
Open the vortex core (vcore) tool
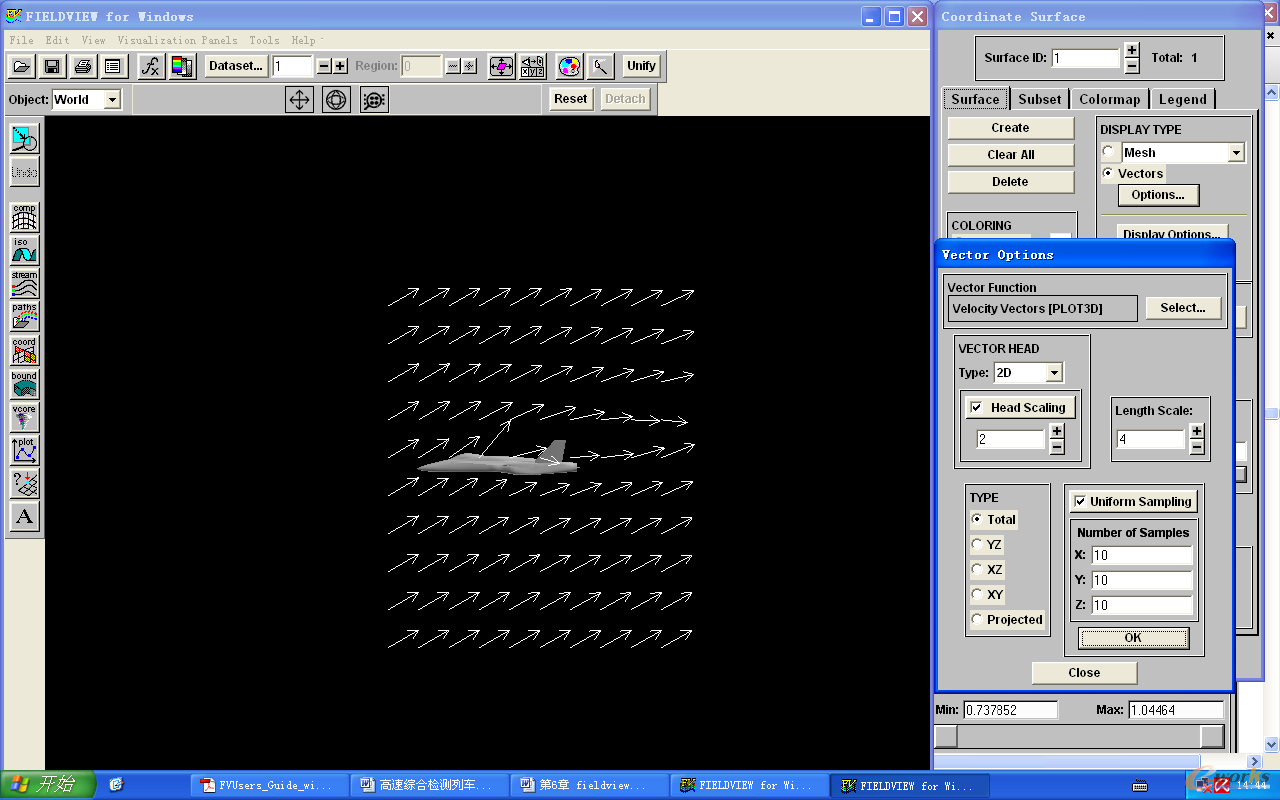point(24,417)
